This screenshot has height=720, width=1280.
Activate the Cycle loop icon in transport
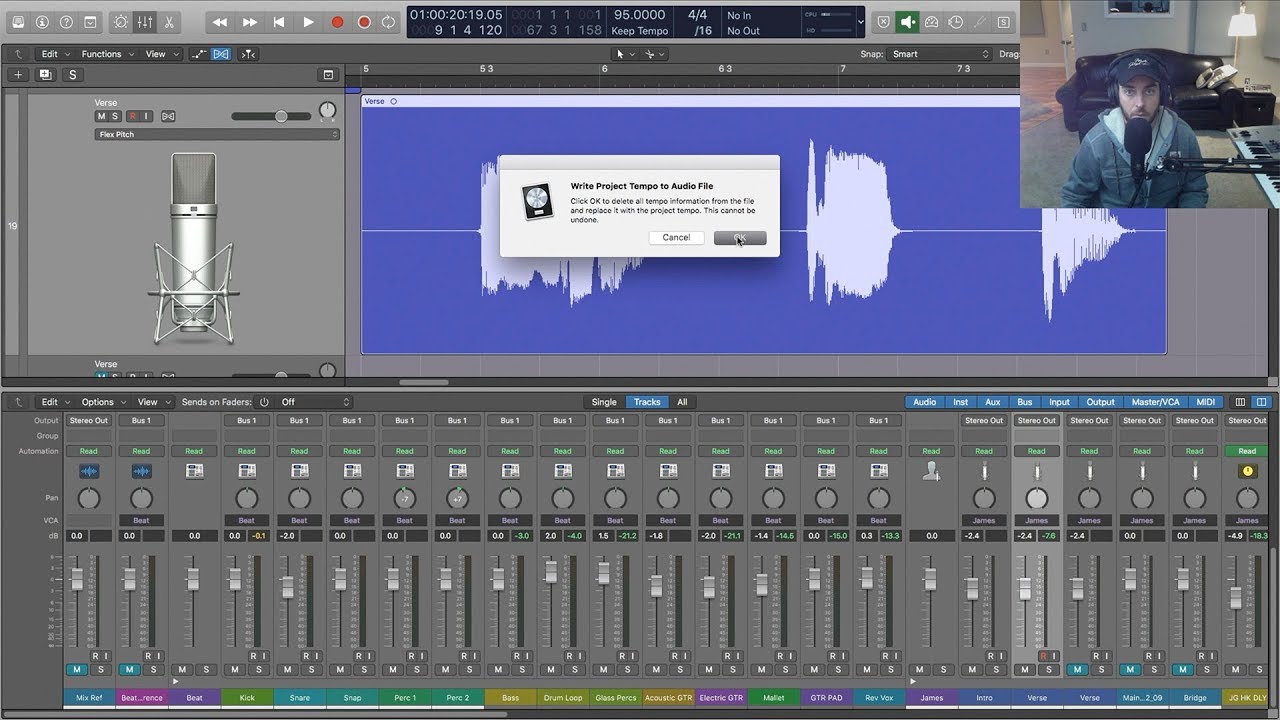click(x=387, y=21)
